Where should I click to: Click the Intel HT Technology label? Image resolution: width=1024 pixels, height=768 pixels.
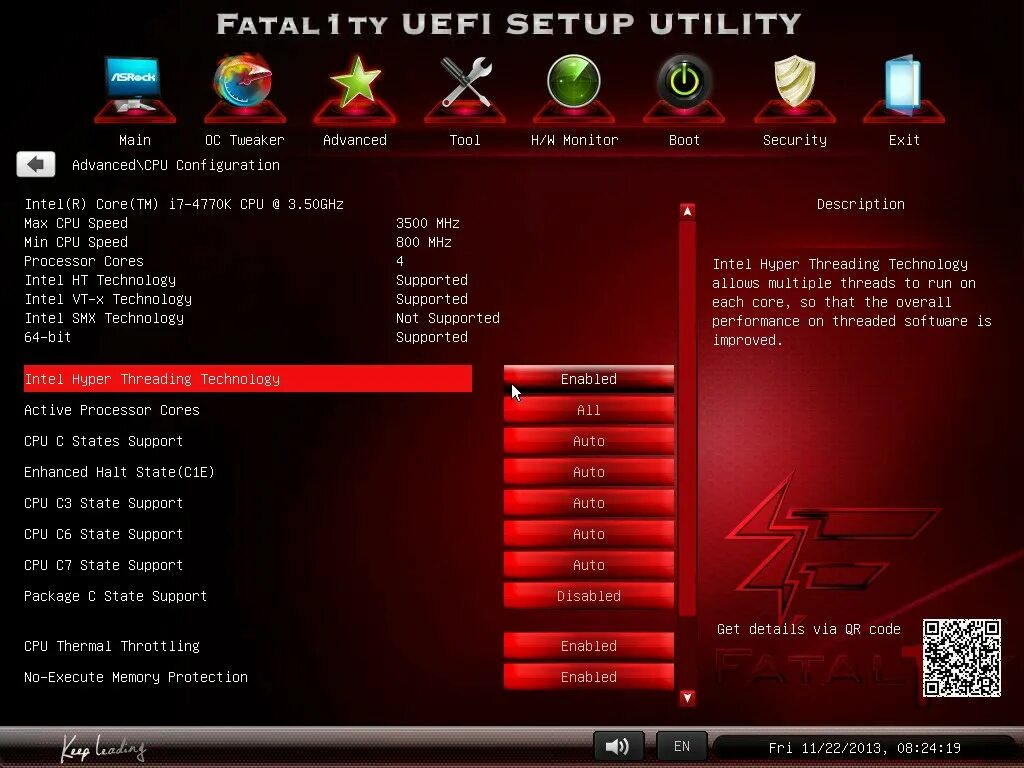point(100,280)
